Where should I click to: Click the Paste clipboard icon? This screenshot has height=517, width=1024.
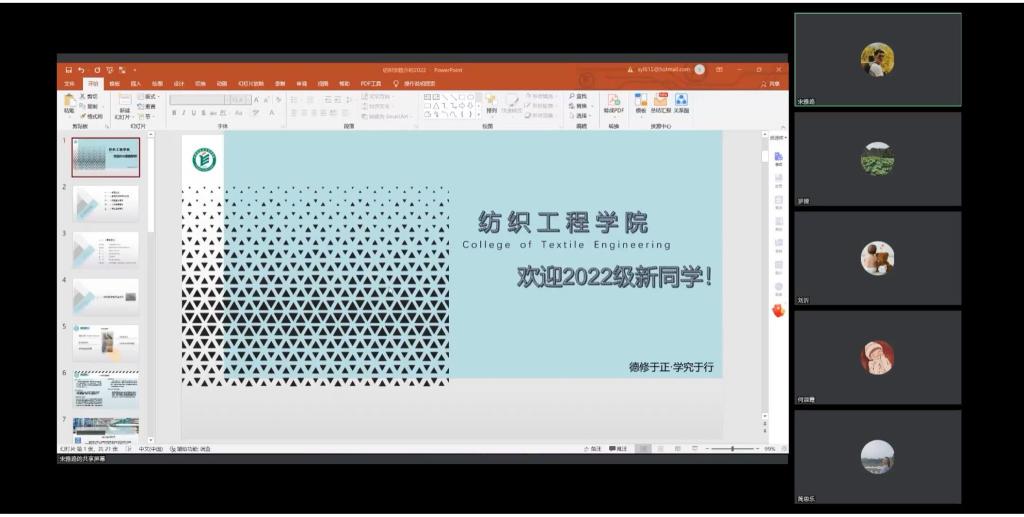click(69, 101)
